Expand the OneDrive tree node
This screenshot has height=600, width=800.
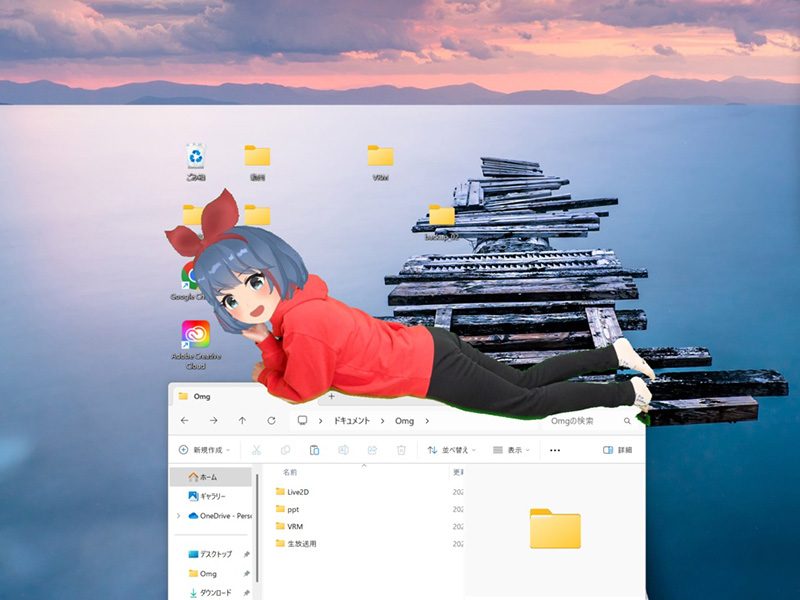pos(178,516)
